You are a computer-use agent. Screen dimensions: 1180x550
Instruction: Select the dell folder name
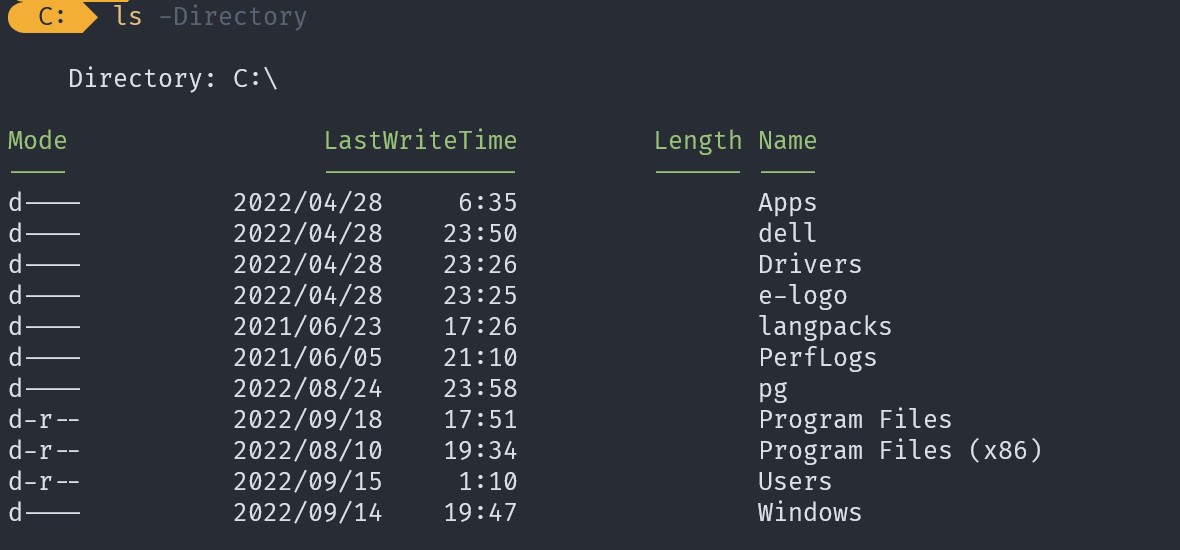point(788,233)
